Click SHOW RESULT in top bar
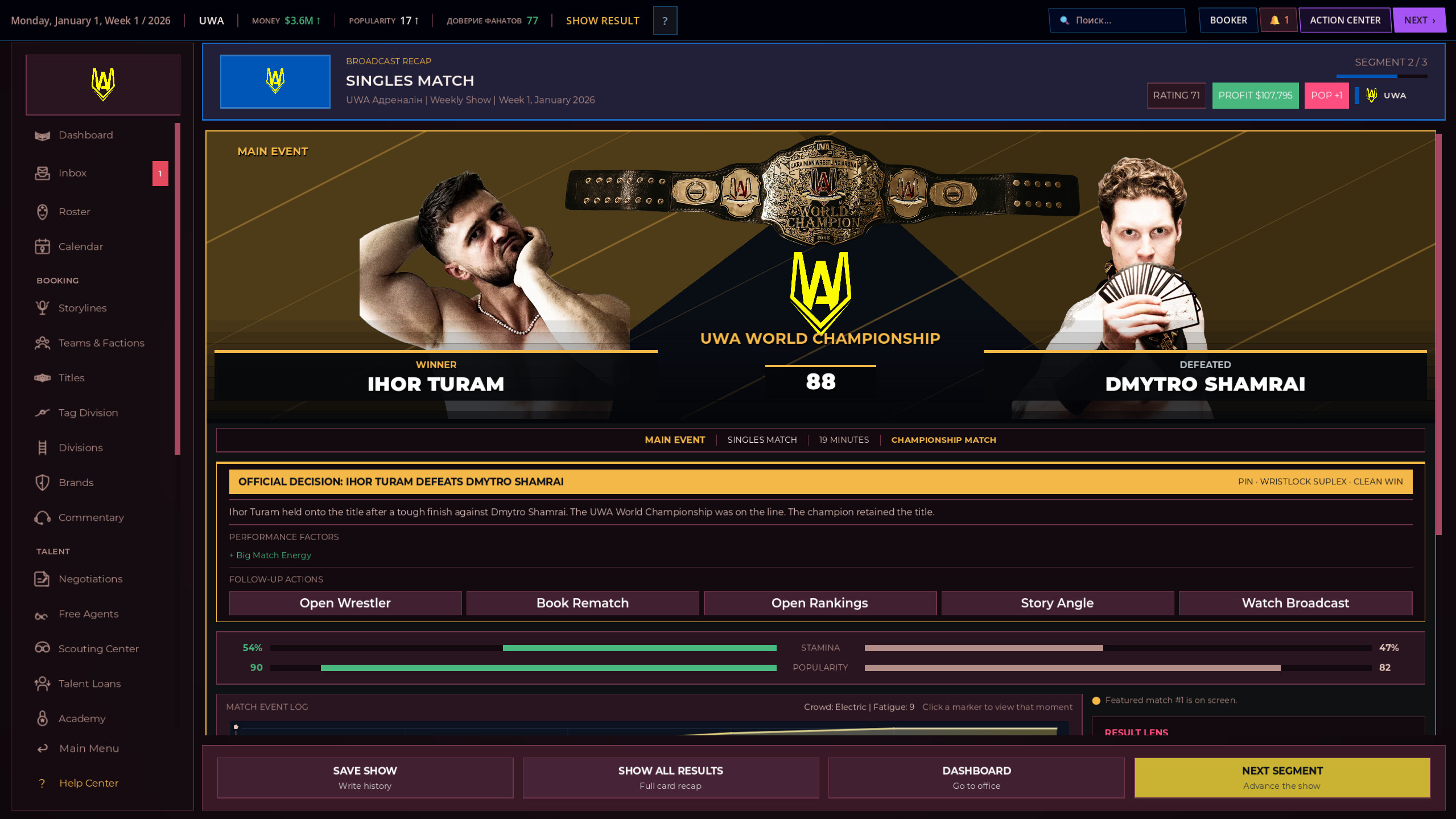The height and width of the screenshot is (819, 1456). pos(603,20)
